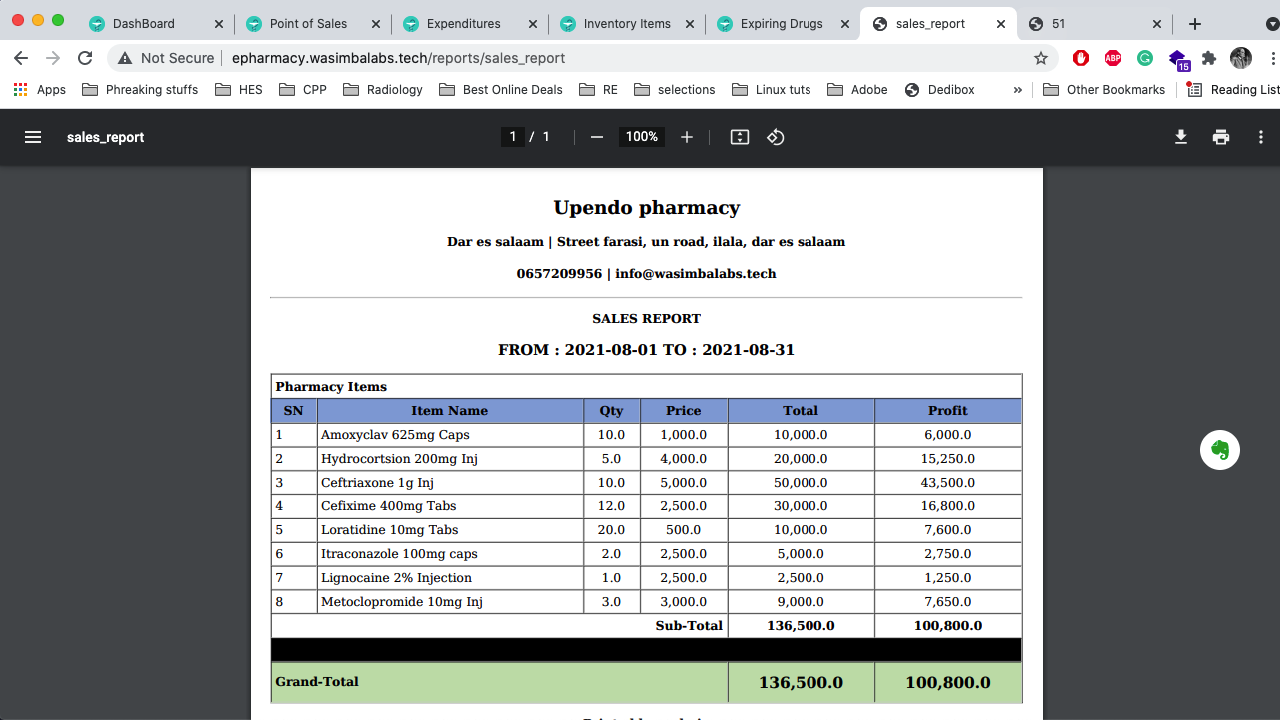Open the Apps shortcut in bookmarks bar

click(40, 90)
